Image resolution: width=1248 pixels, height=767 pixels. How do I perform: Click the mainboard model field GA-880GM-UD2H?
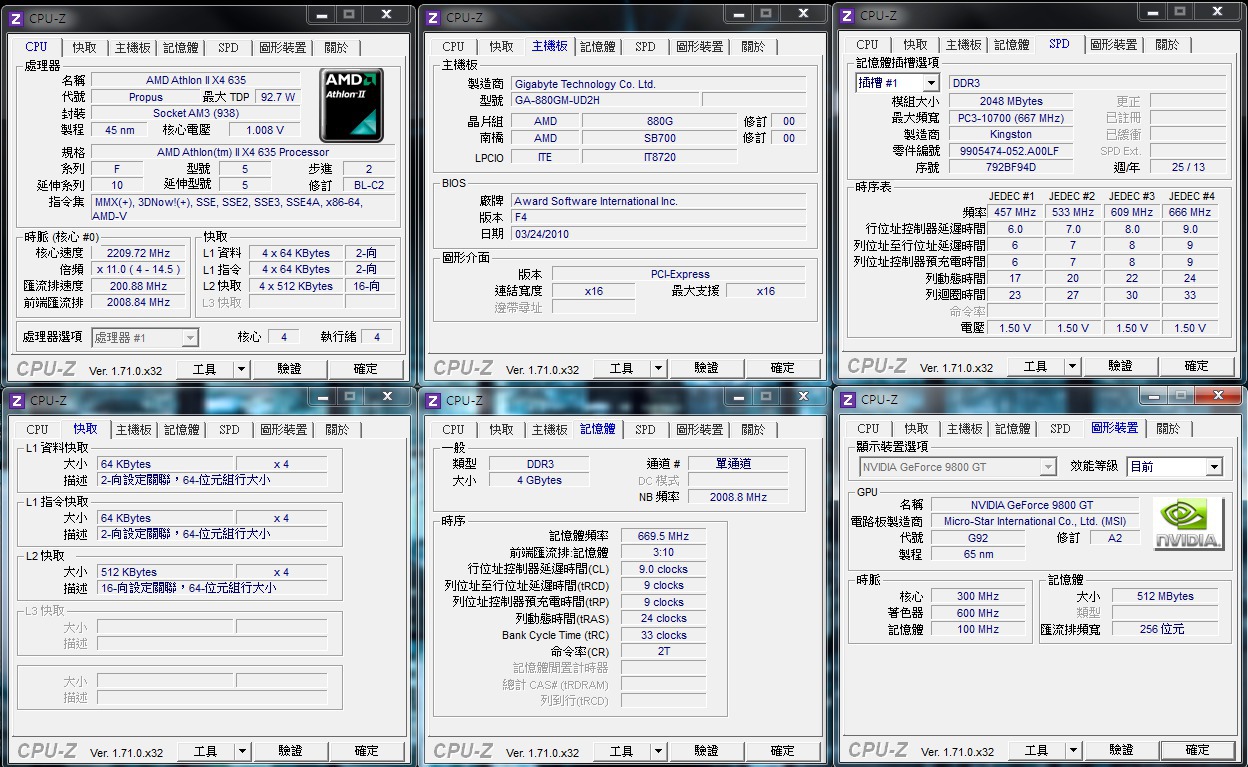coord(604,100)
